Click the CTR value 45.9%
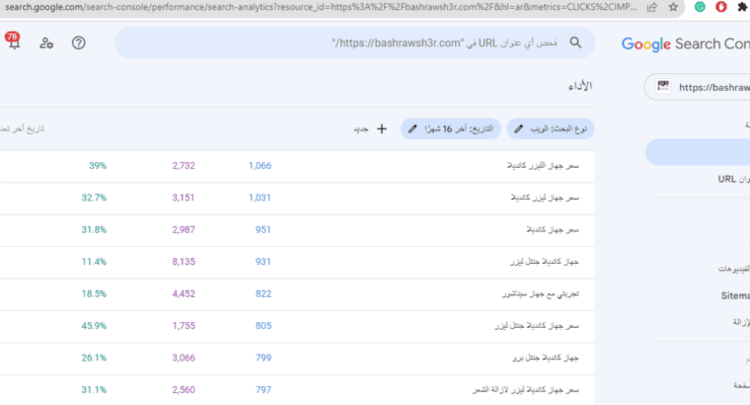The width and height of the screenshot is (750, 405). click(94, 326)
